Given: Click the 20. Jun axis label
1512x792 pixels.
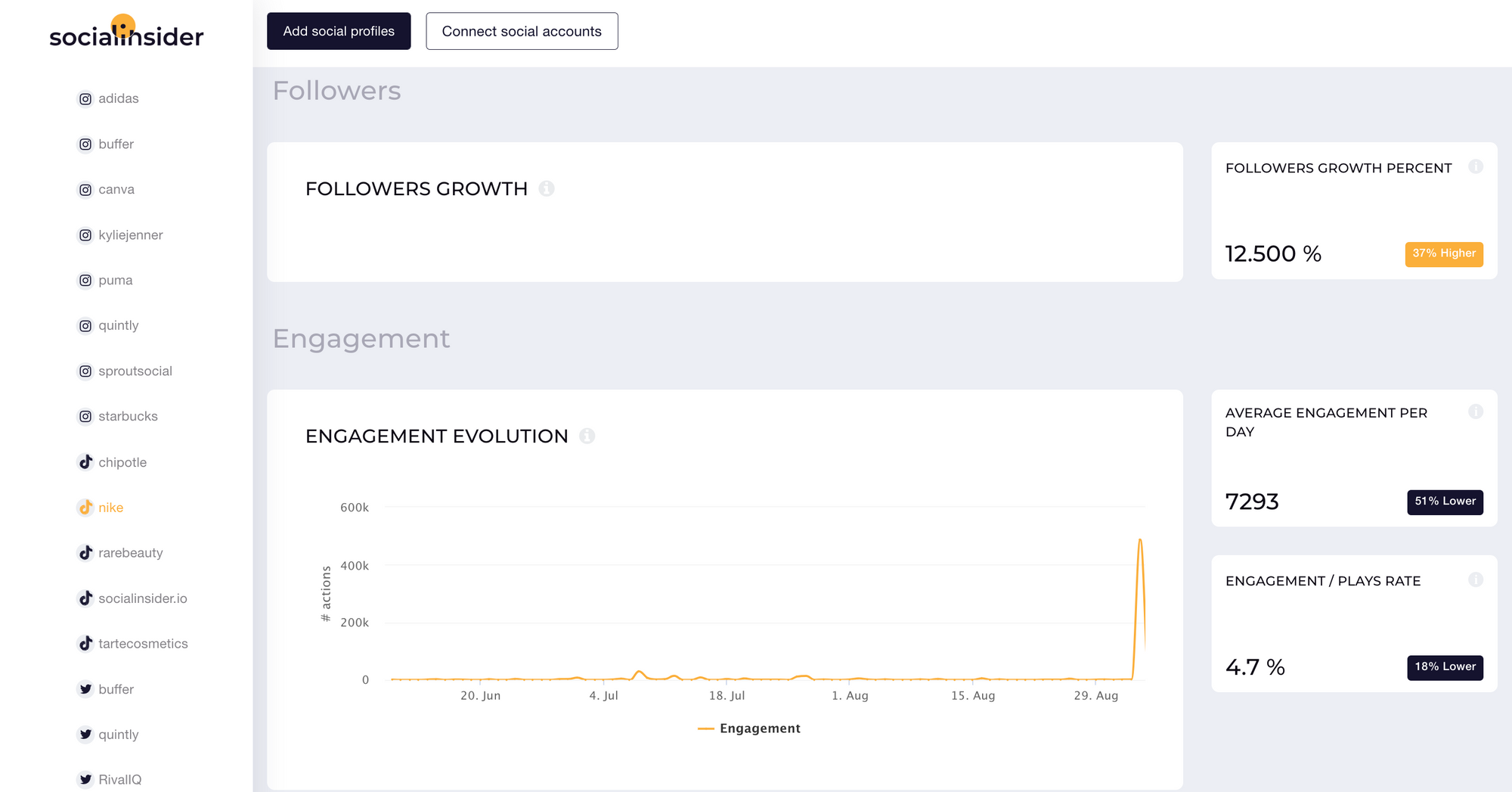Looking at the screenshot, I should pyautogui.click(x=481, y=696).
